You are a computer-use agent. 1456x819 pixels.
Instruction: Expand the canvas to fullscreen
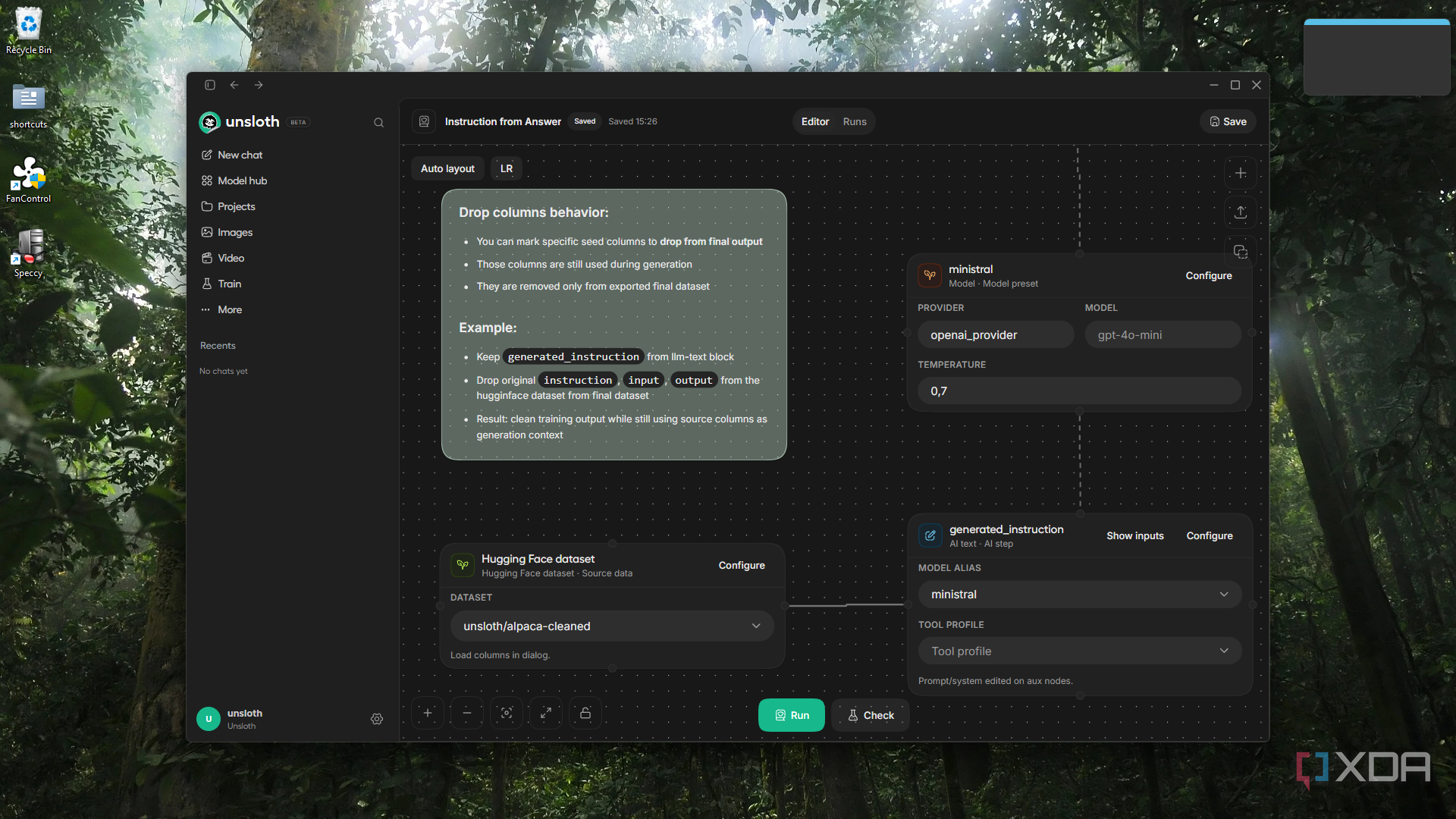[x=546, y=713]
